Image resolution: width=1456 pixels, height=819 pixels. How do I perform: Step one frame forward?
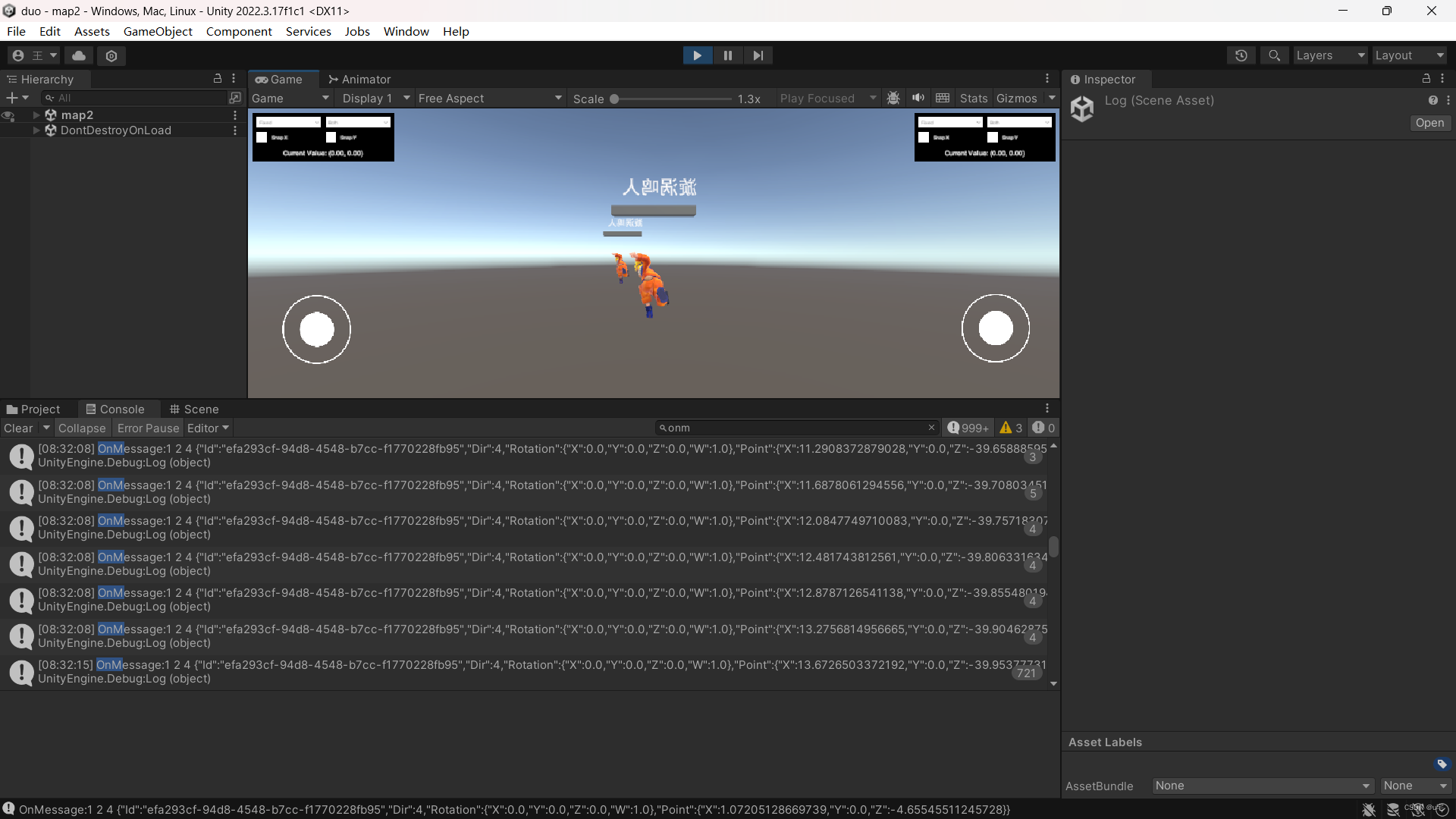point(758,55)
